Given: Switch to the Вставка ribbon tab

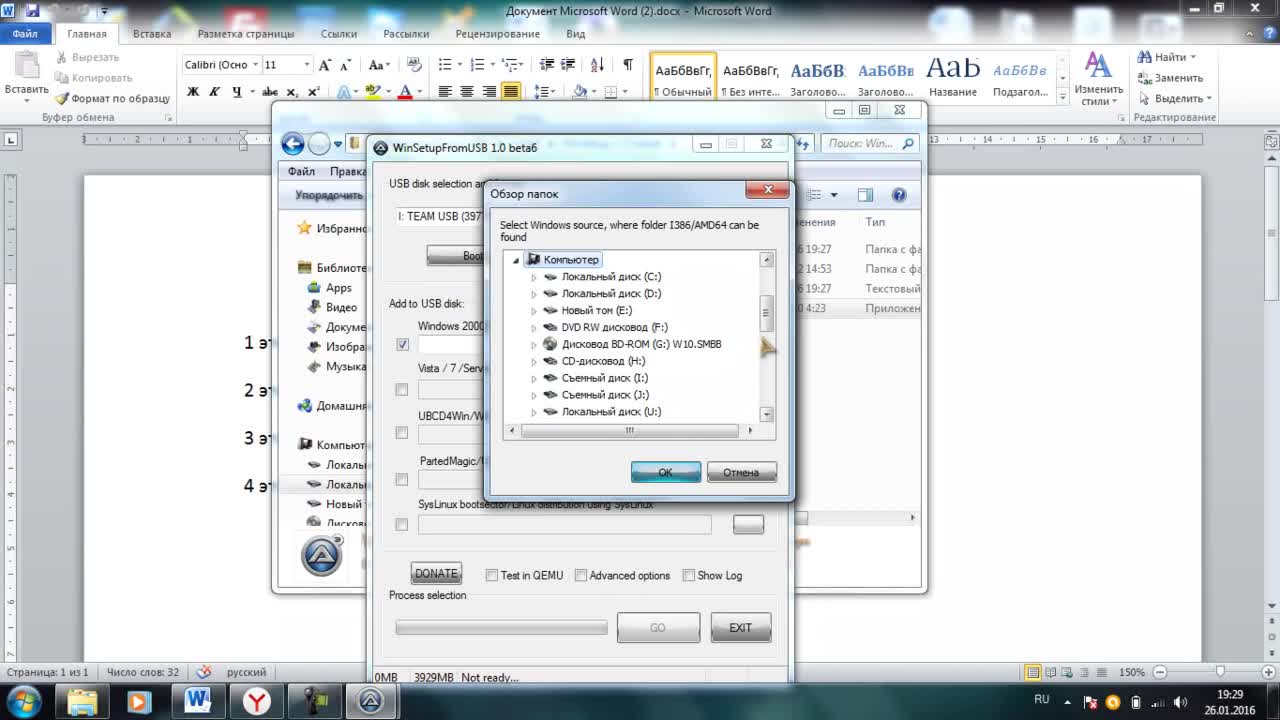Looking at the screenshot, I should (152, 34).
